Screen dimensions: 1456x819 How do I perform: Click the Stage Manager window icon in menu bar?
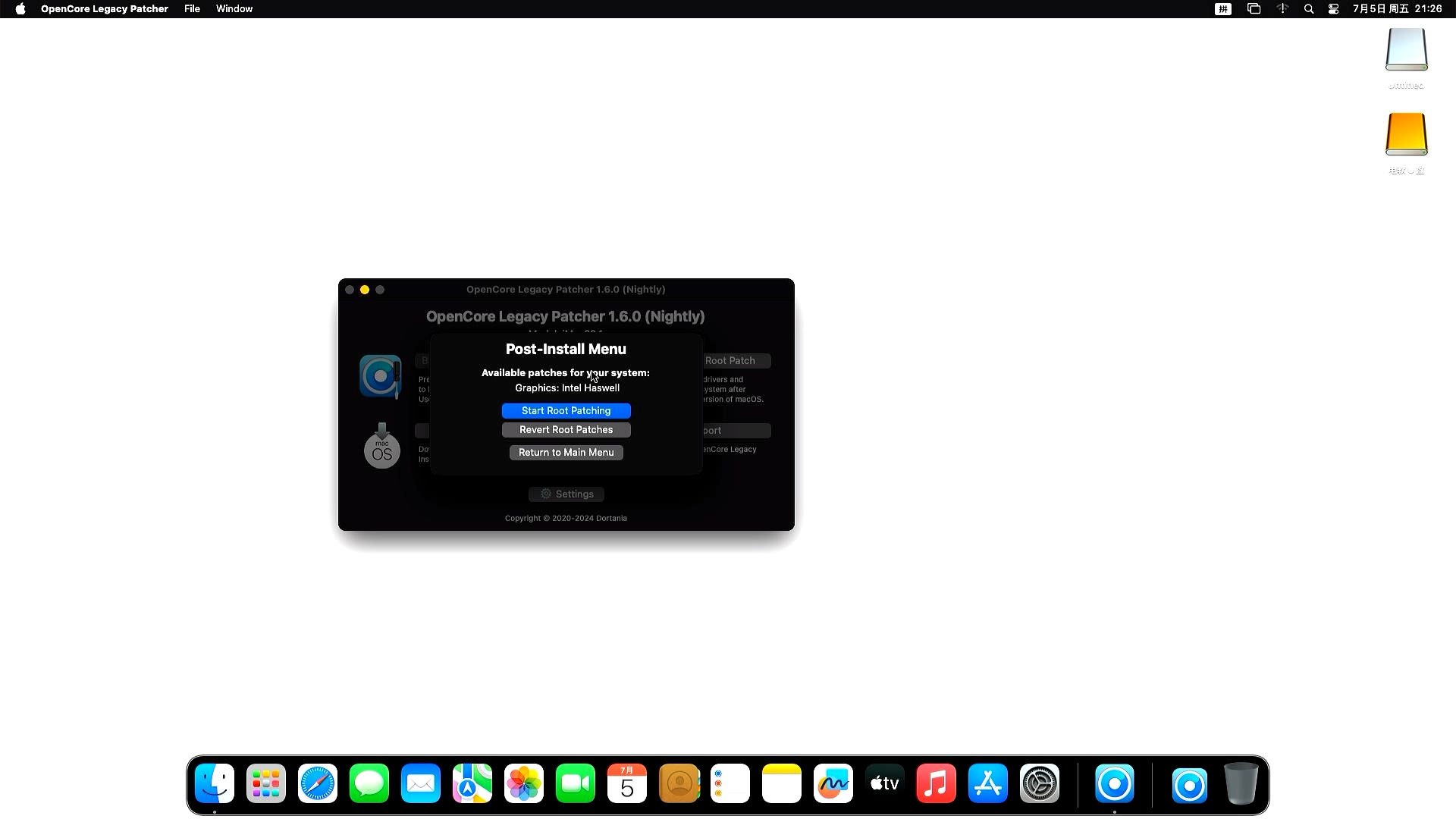1254,9
